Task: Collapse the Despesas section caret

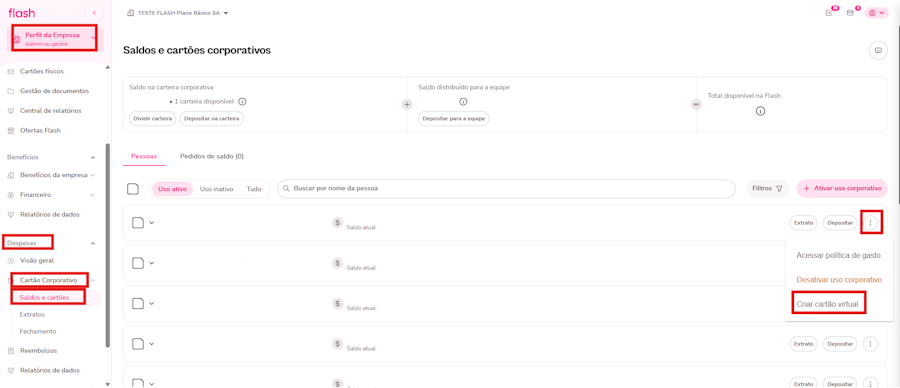Action: click(93, 243)
